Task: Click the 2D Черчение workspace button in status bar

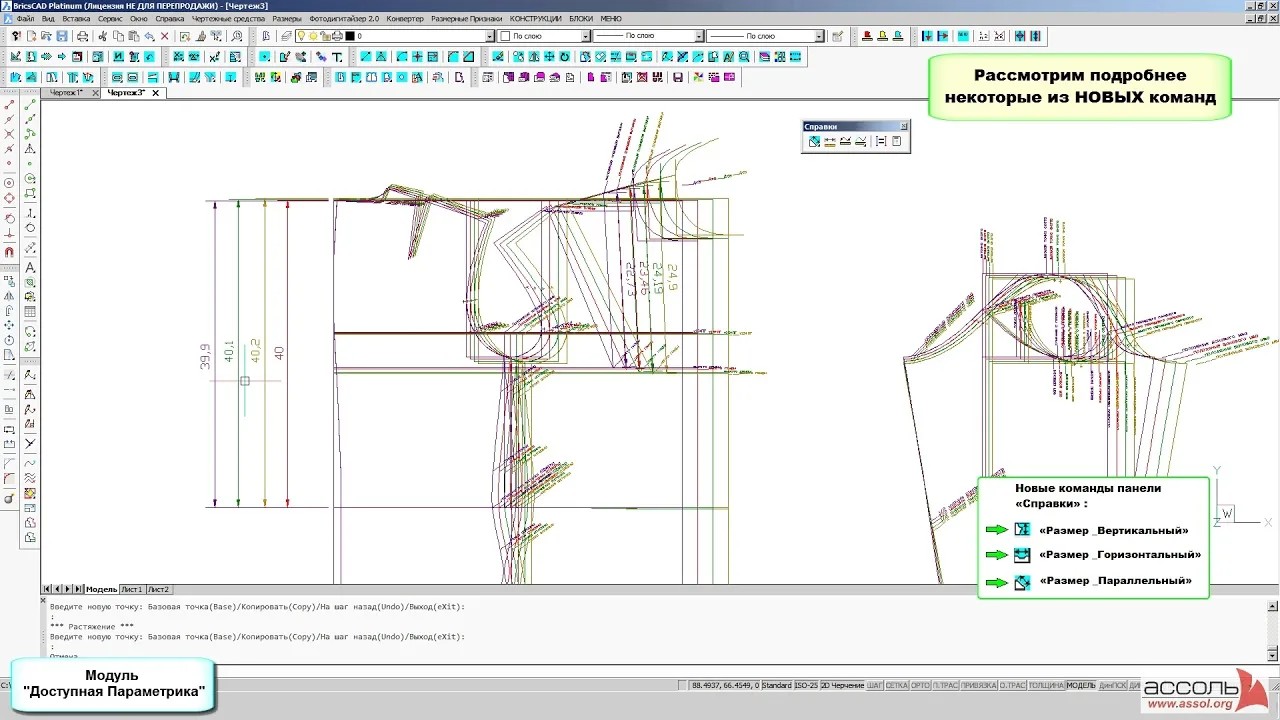Action: 842,685
